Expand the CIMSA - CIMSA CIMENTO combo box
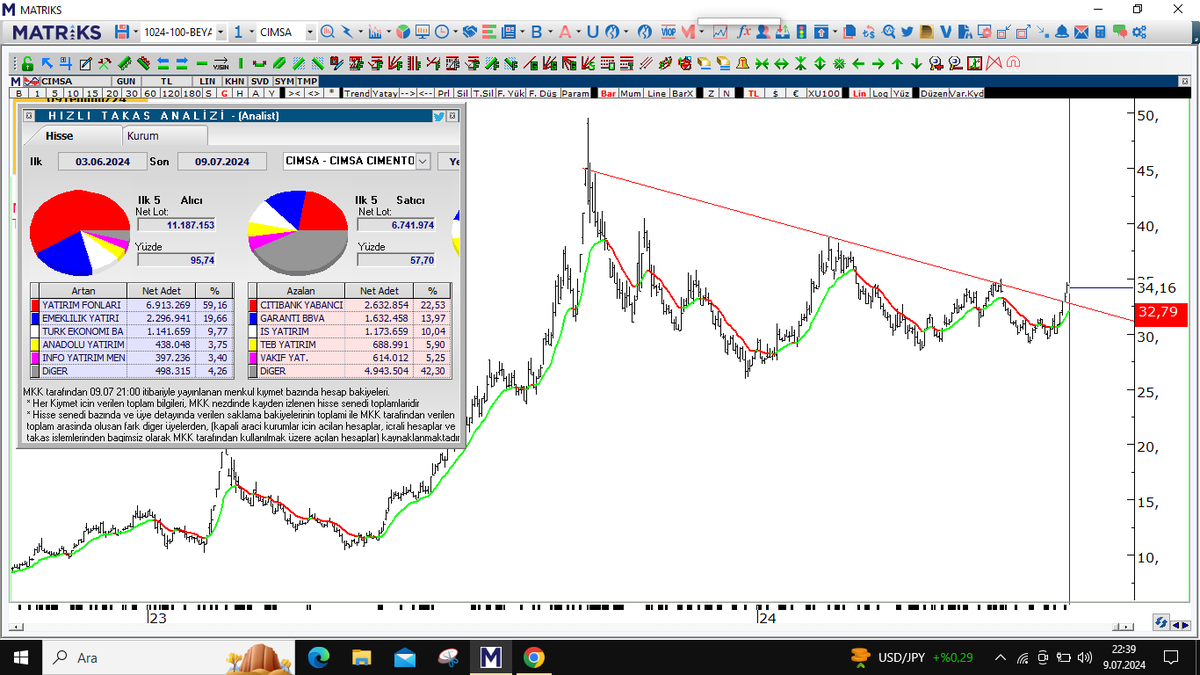Viewport: 1200px width, 675px height. pos(421,161)
